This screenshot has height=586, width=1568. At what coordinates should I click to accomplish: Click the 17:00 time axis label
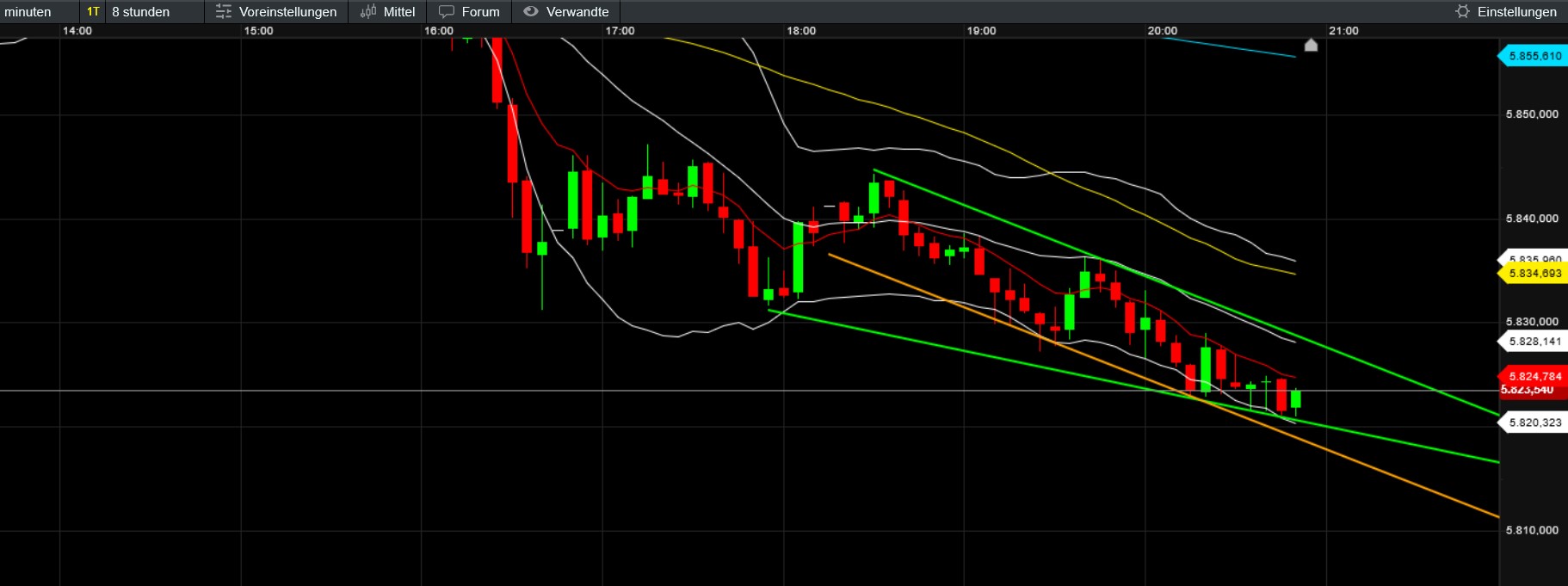[x=620, y=30]
